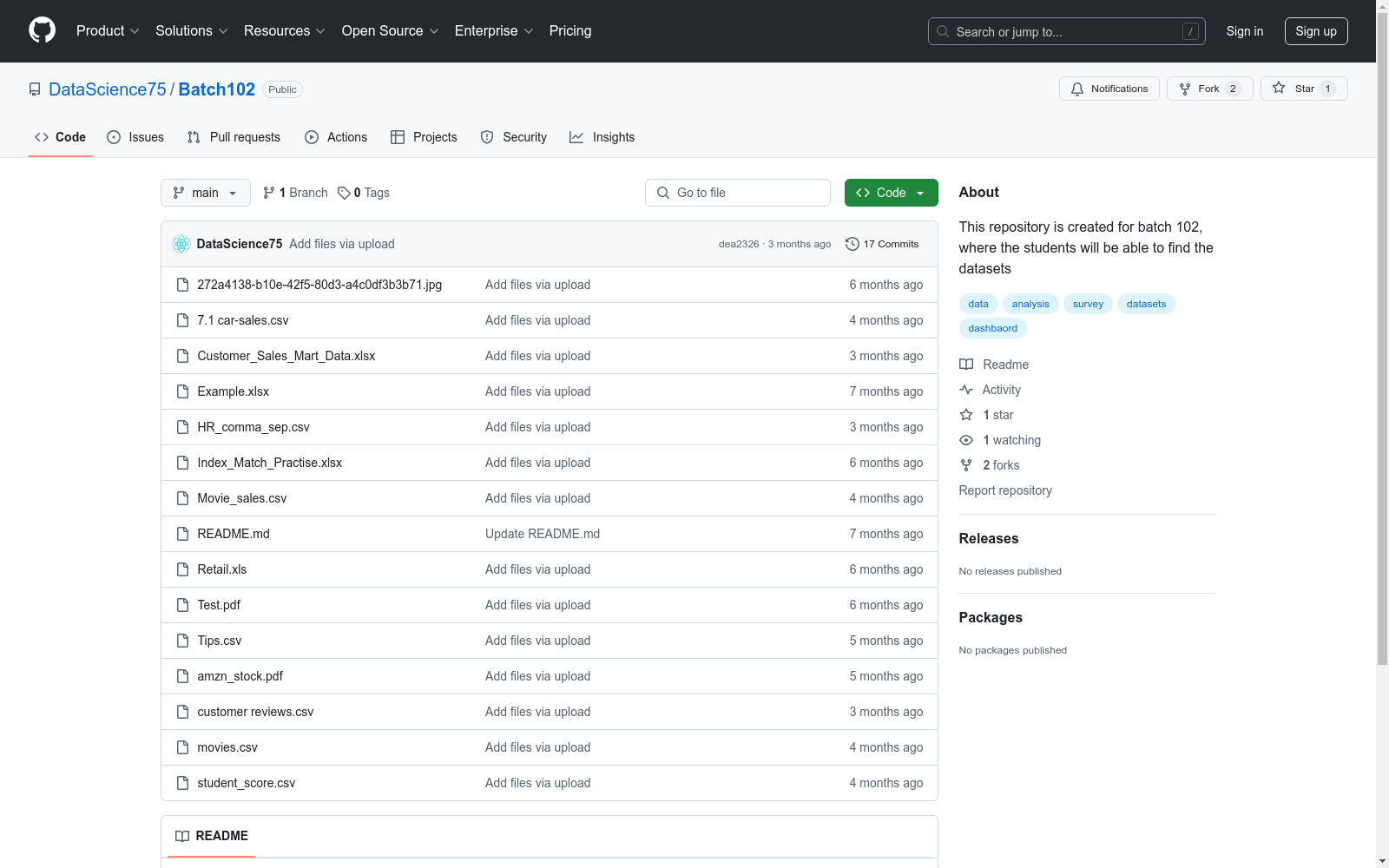Image resolution: width=1389 pixels, height=868 pixels.
Task: Expand the Enterprise menu
Action: coord(494,31)
